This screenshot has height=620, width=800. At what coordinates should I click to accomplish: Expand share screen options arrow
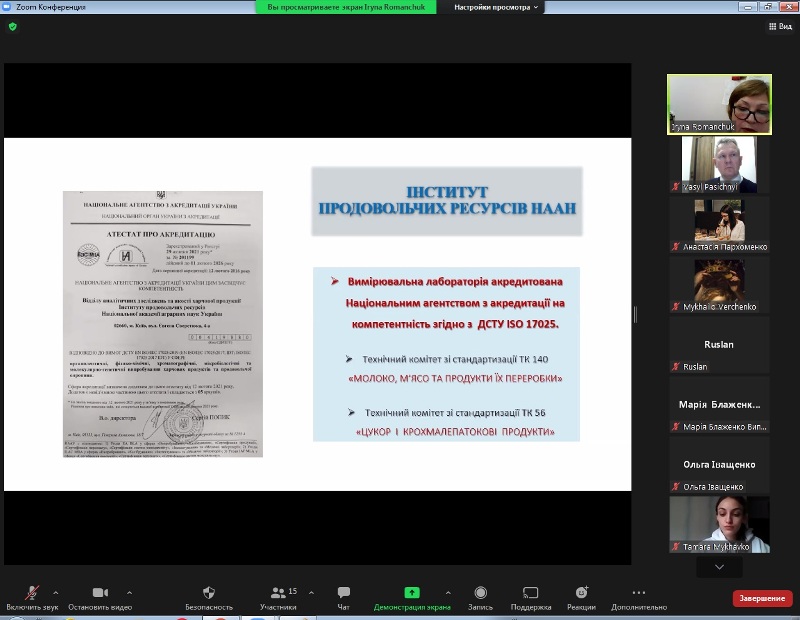point(448,592)
